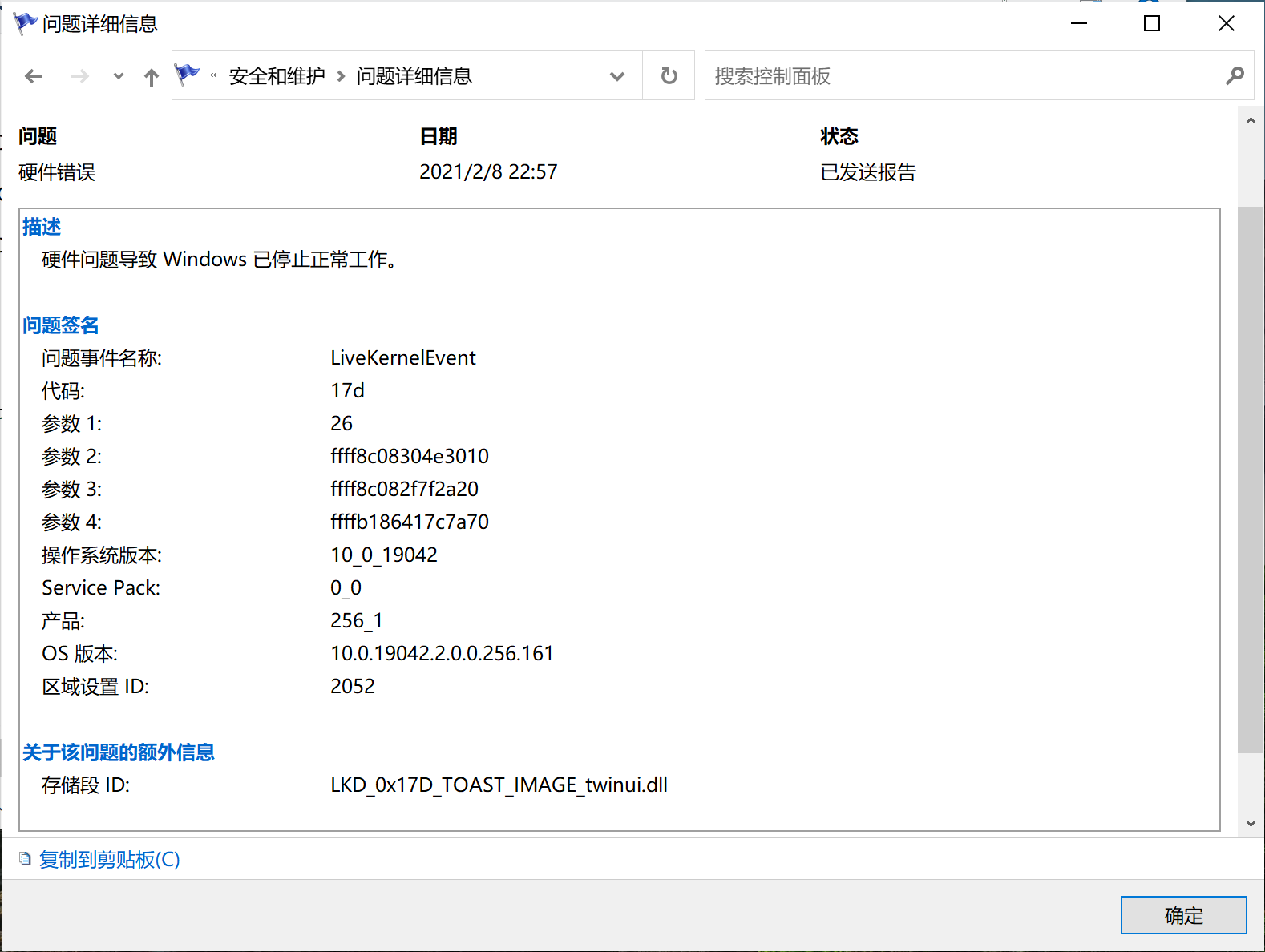This screenshot has height=952, width=1265.
Task: Click the 描述 section heading
Action: (x=42, y=227)
